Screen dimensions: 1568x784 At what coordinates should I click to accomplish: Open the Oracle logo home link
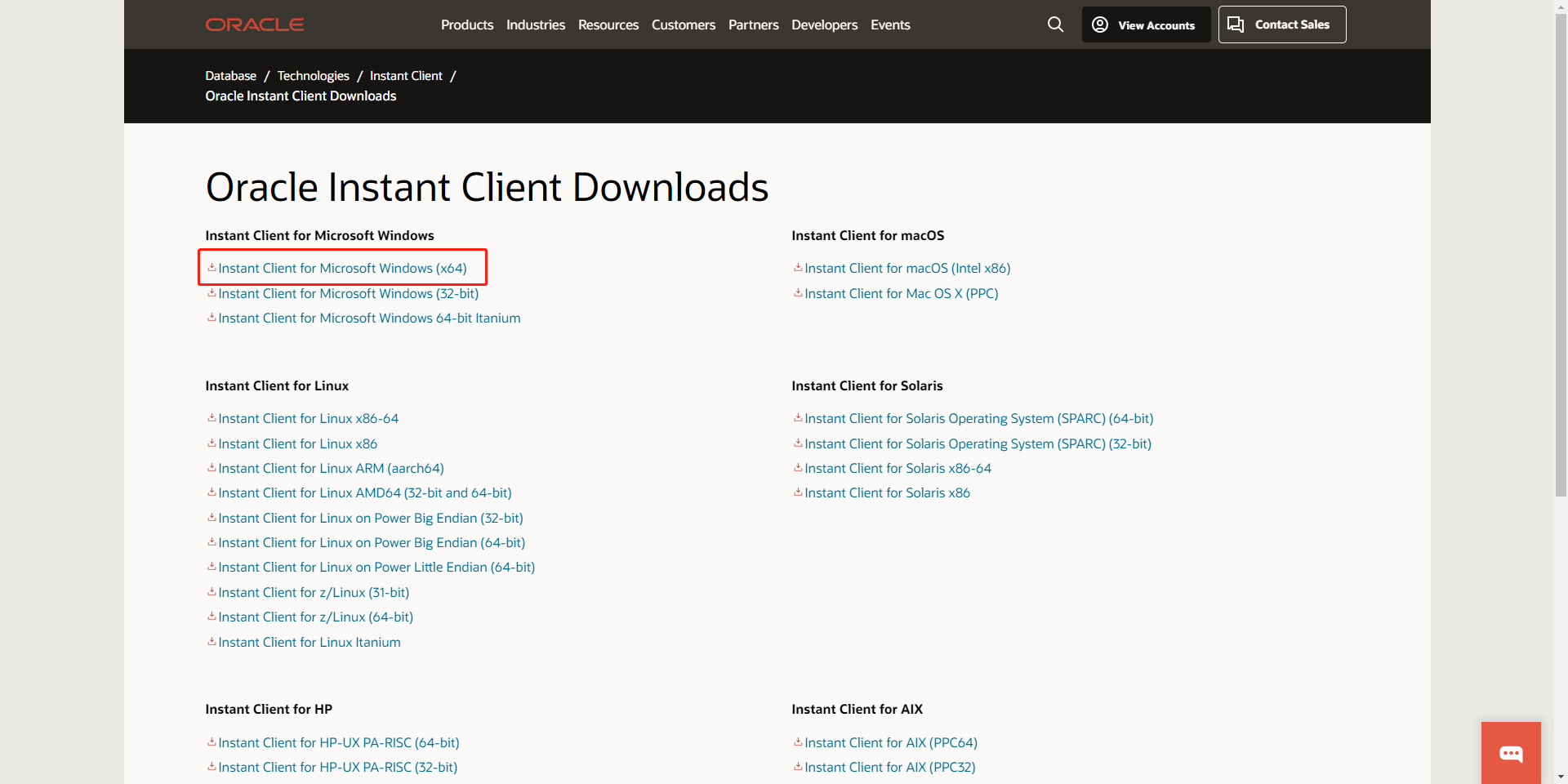tap(255, 24)
